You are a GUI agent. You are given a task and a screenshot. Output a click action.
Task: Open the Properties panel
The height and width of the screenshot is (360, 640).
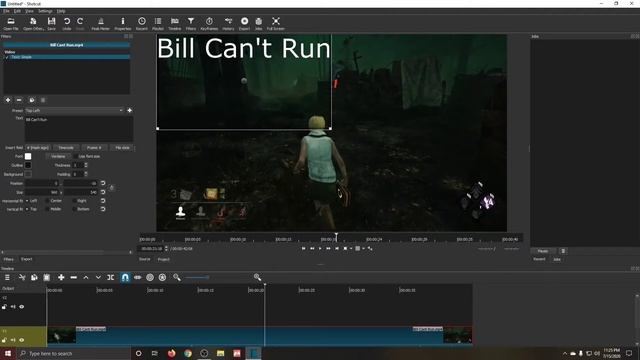[x=122, y=24]
